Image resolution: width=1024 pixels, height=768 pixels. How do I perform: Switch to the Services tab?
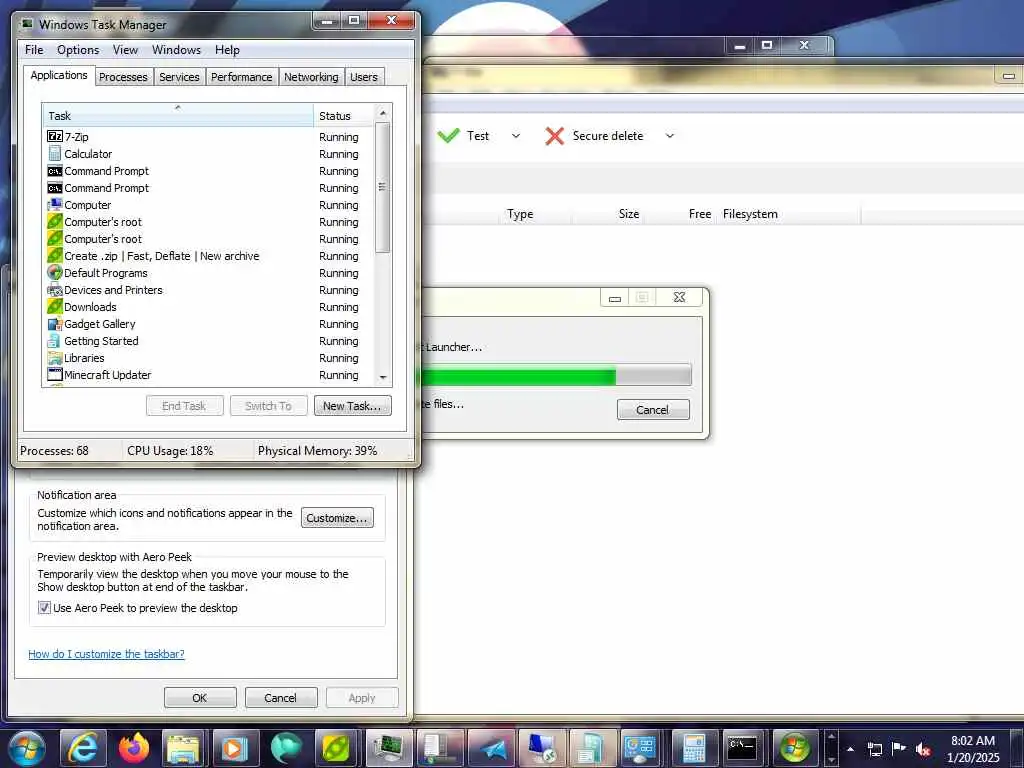(179, 77)
